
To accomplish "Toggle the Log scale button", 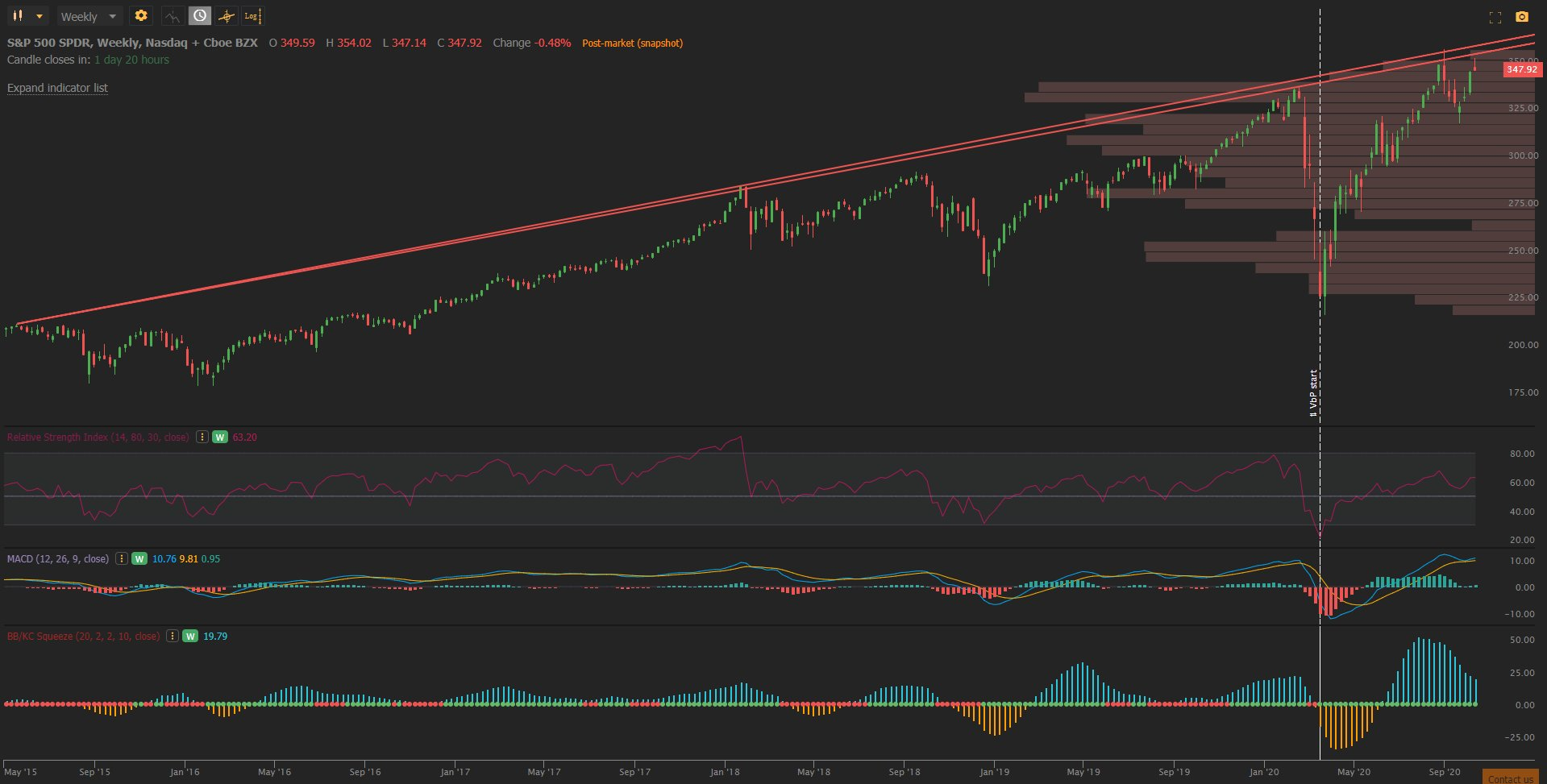I will (252, 16).
